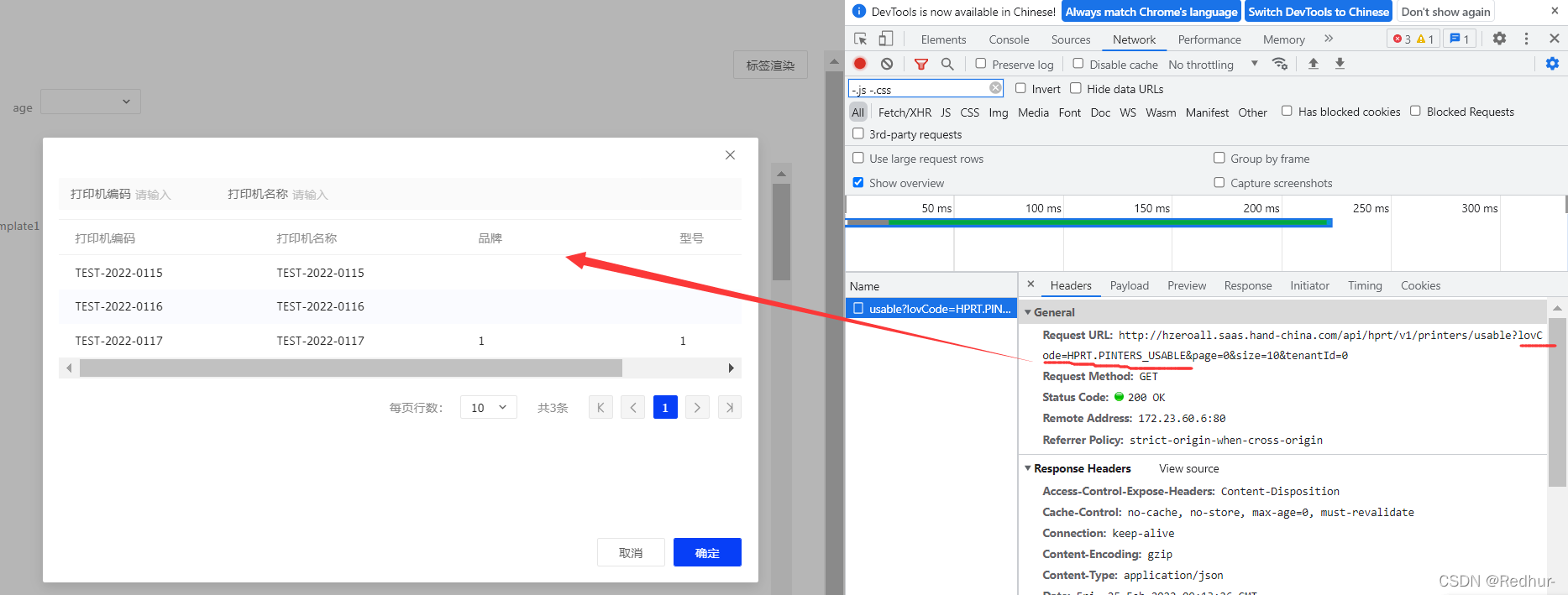1568x595 pixels.
Task: Go to next page of table
Action: tap(697, 408)
